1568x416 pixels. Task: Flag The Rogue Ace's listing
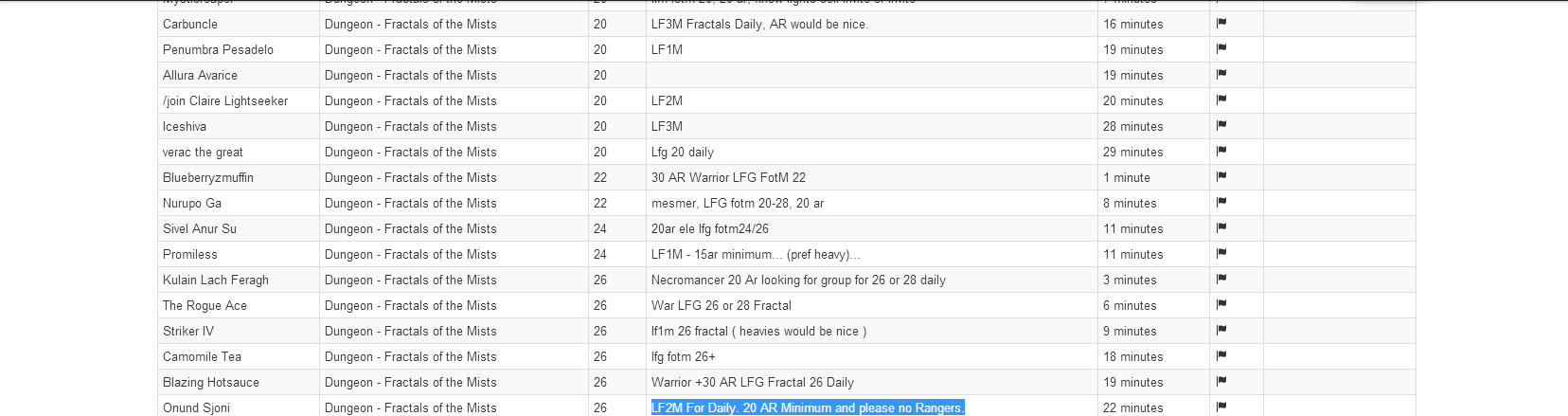click(x=1221, y=304)
